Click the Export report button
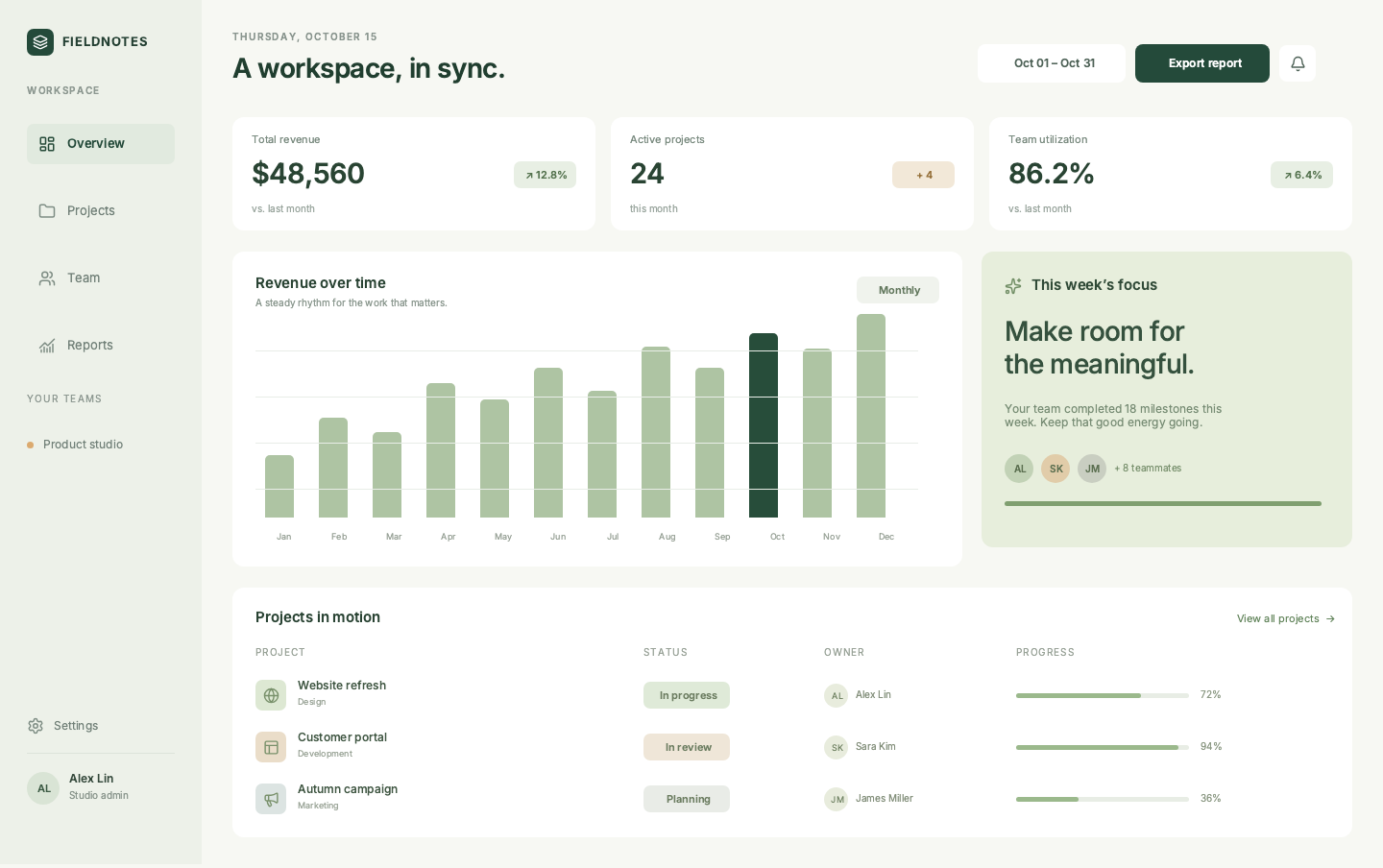Image resolution: width=1383 pixels, height=868 pixels. [1202, 63]
